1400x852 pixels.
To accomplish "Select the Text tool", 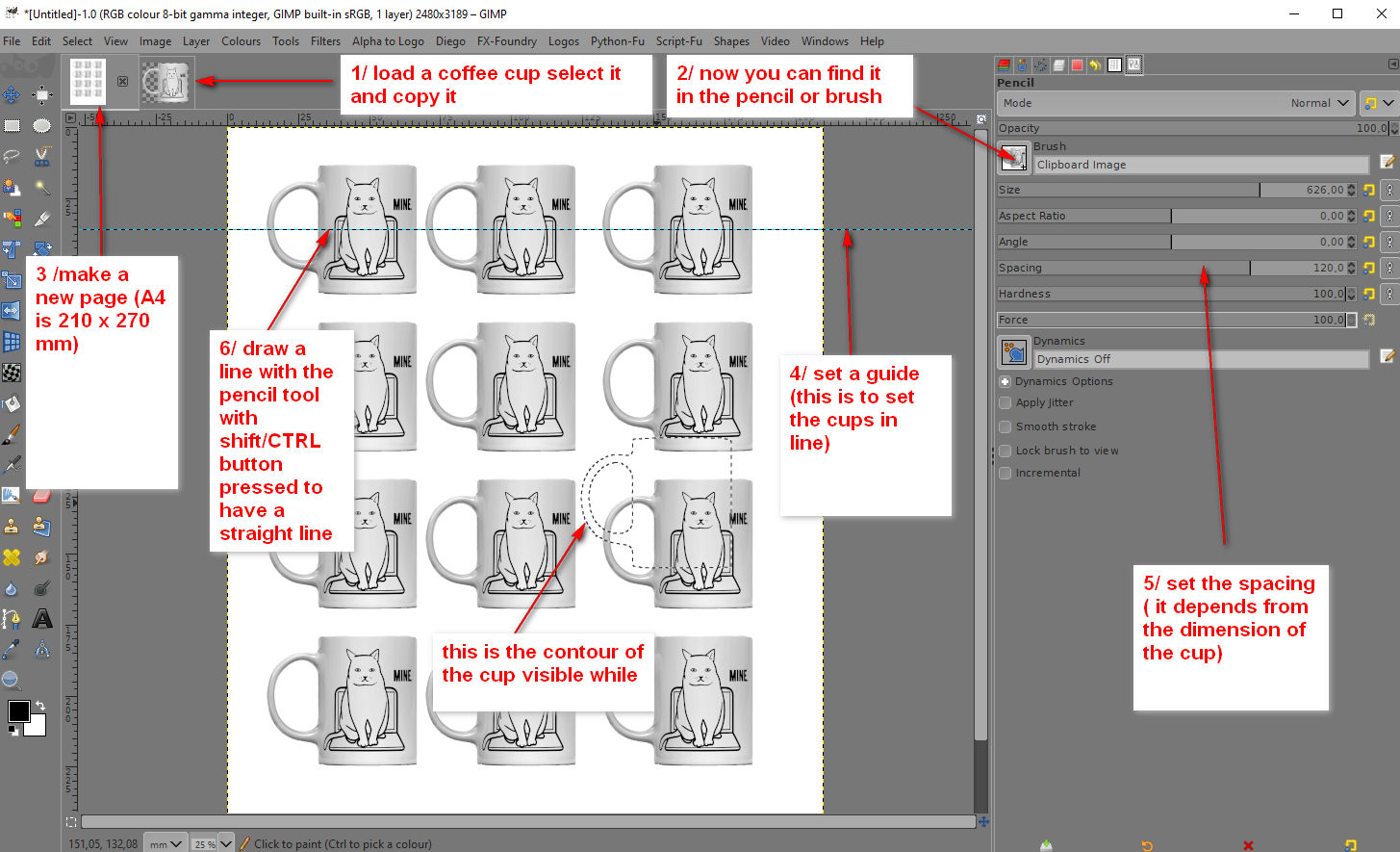I will [x=41, y=618].
